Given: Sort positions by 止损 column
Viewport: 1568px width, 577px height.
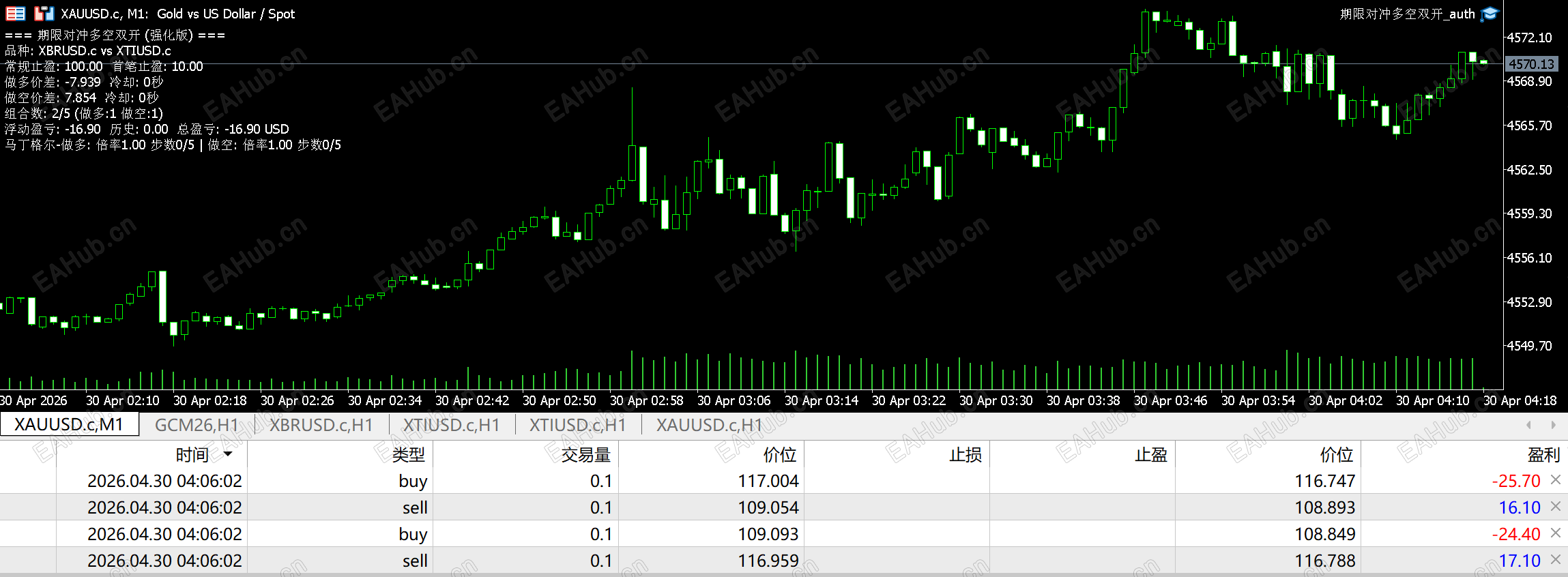Looking at the screenshot, I should [965, 454].
